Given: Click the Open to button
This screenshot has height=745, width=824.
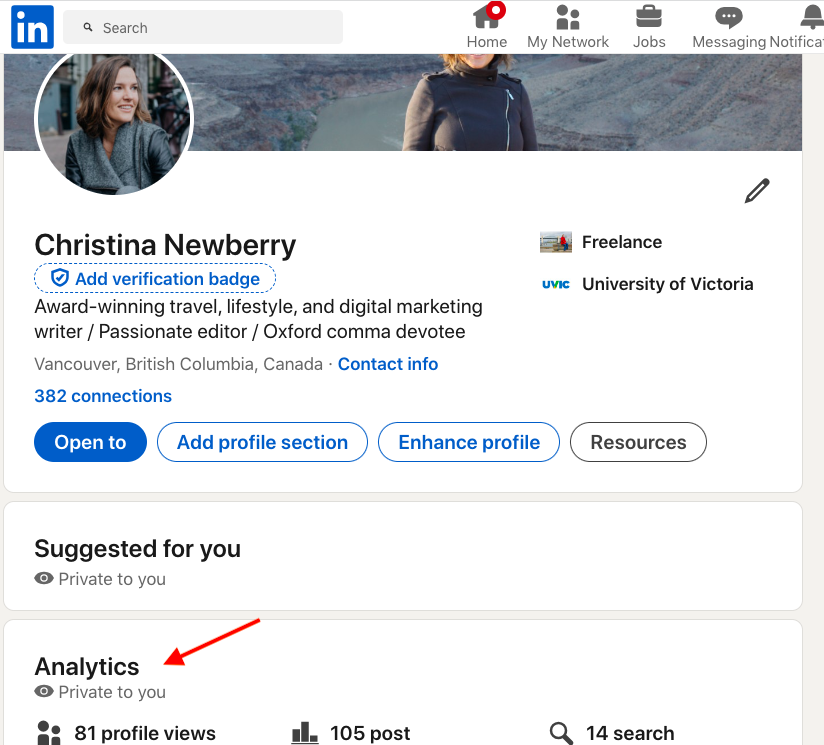Looking at the screenshot, I should tap(90, 442).
